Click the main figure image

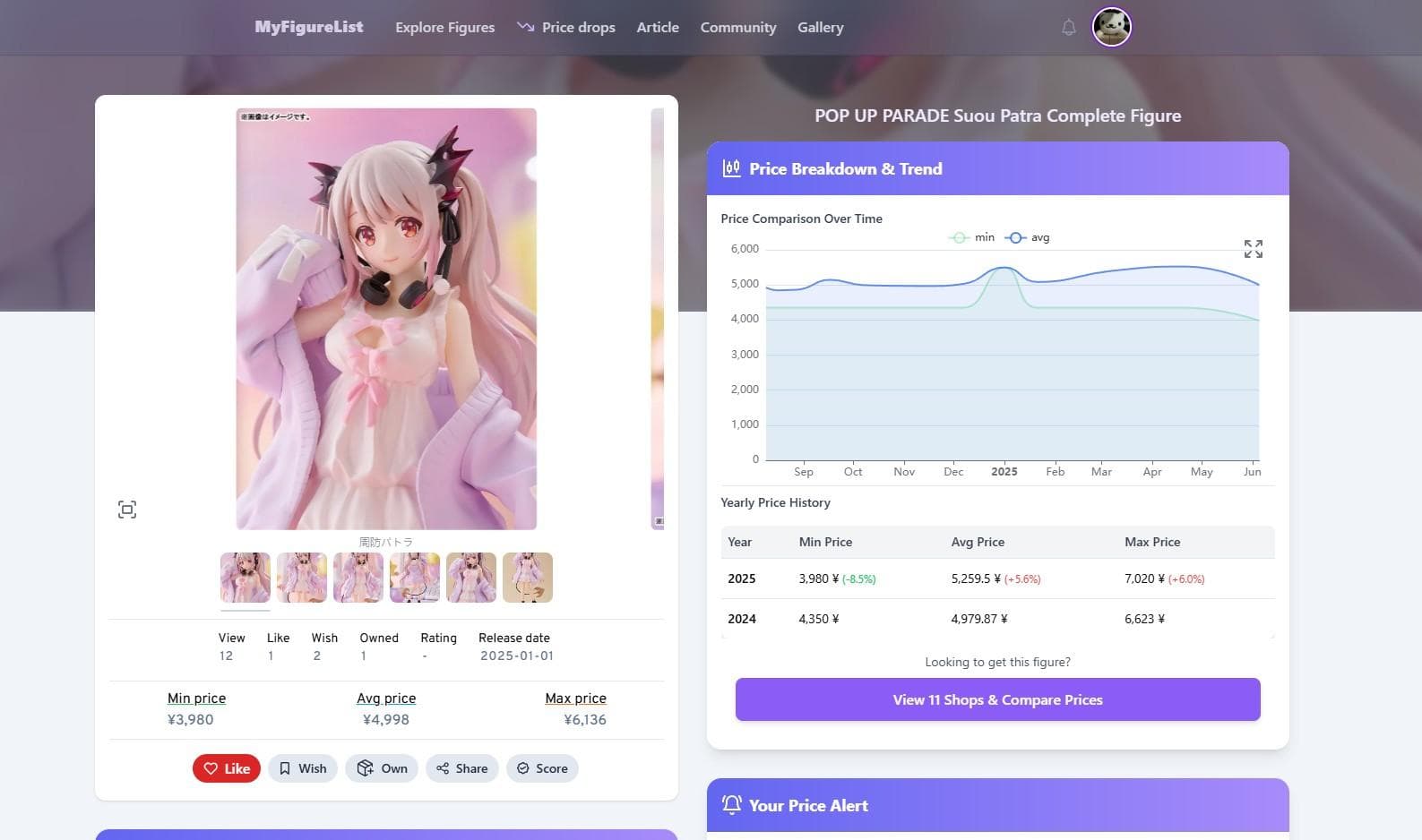[x=386, y=319]
